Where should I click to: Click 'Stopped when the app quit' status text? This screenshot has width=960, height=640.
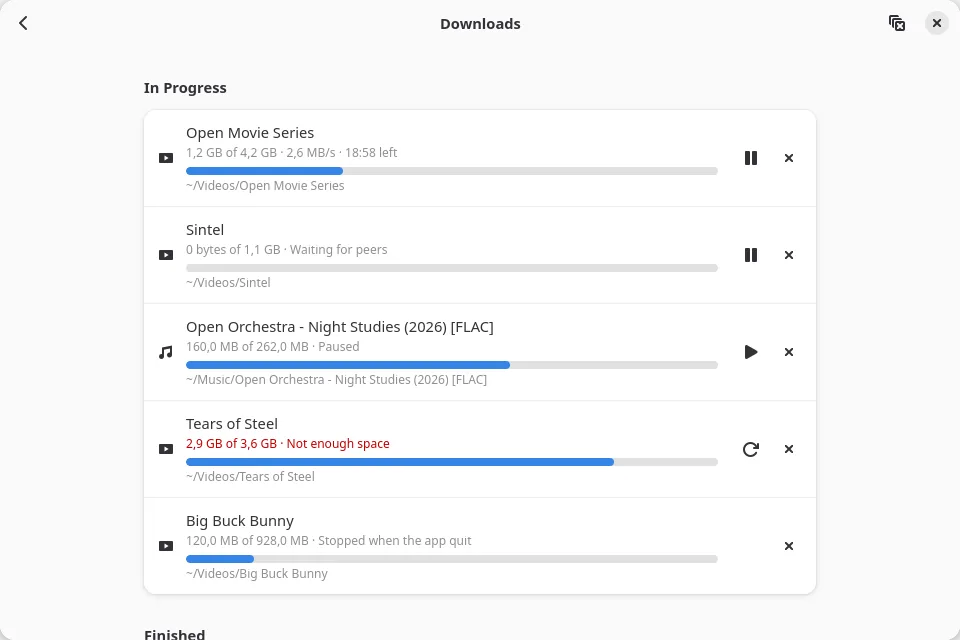(x=395, y=541)
